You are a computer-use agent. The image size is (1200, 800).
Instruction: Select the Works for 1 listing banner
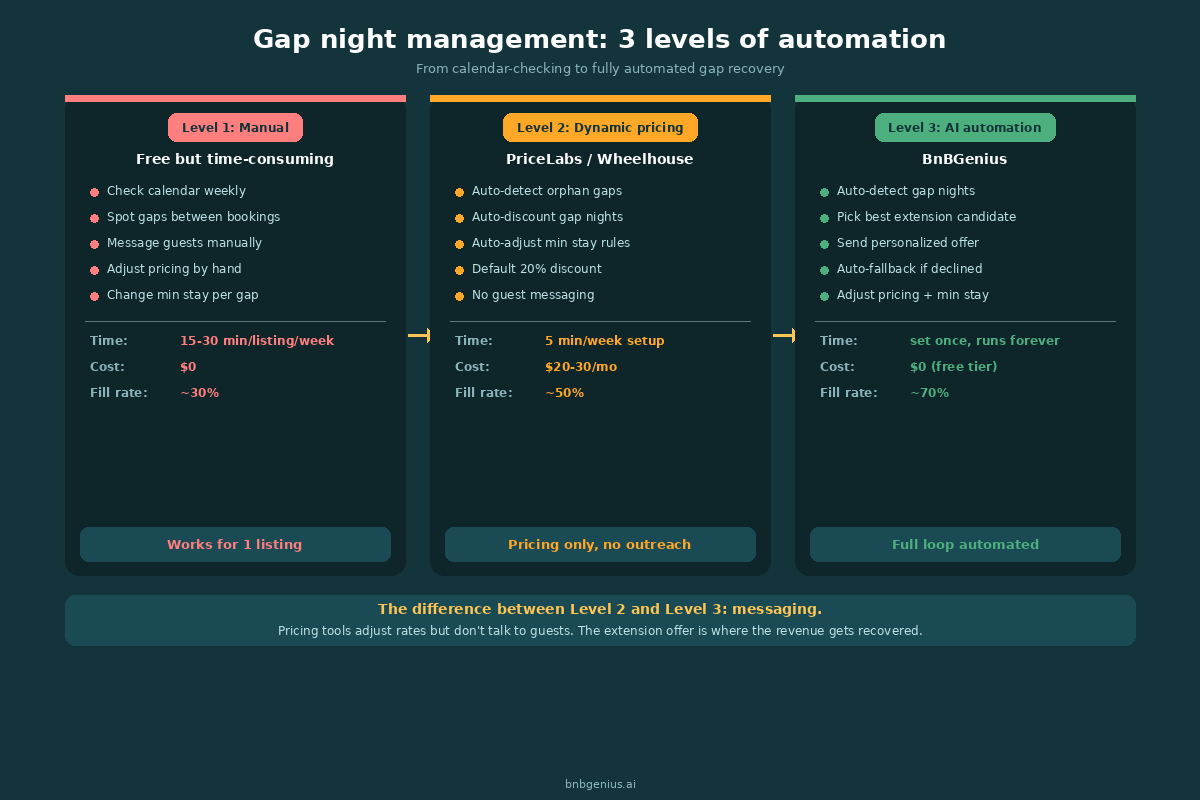(x=235, y=545)
